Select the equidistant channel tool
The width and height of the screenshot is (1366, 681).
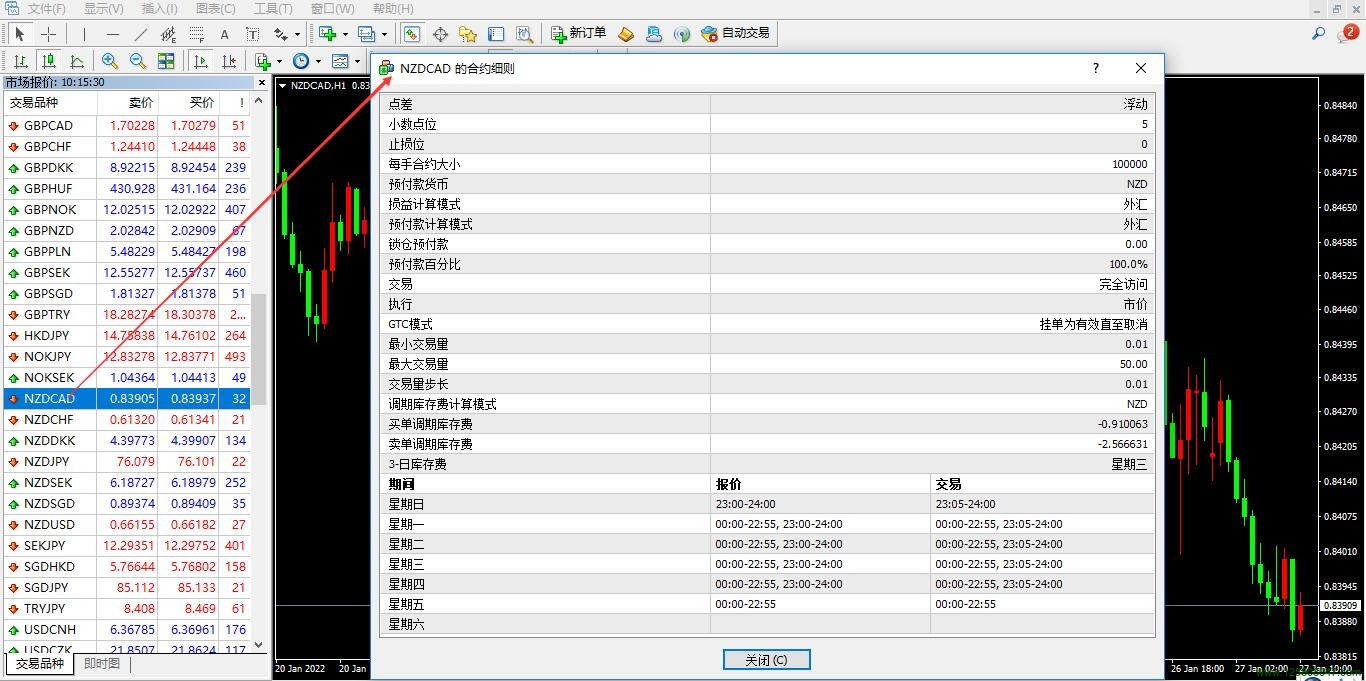[x=168, y=34]
